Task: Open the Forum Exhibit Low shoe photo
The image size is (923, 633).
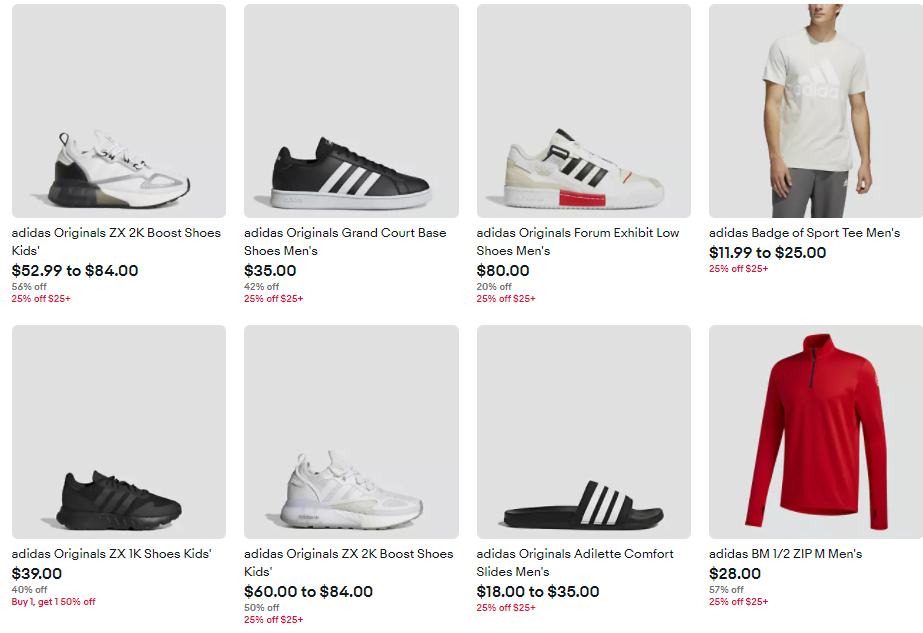Action: [x=583, y=111]
